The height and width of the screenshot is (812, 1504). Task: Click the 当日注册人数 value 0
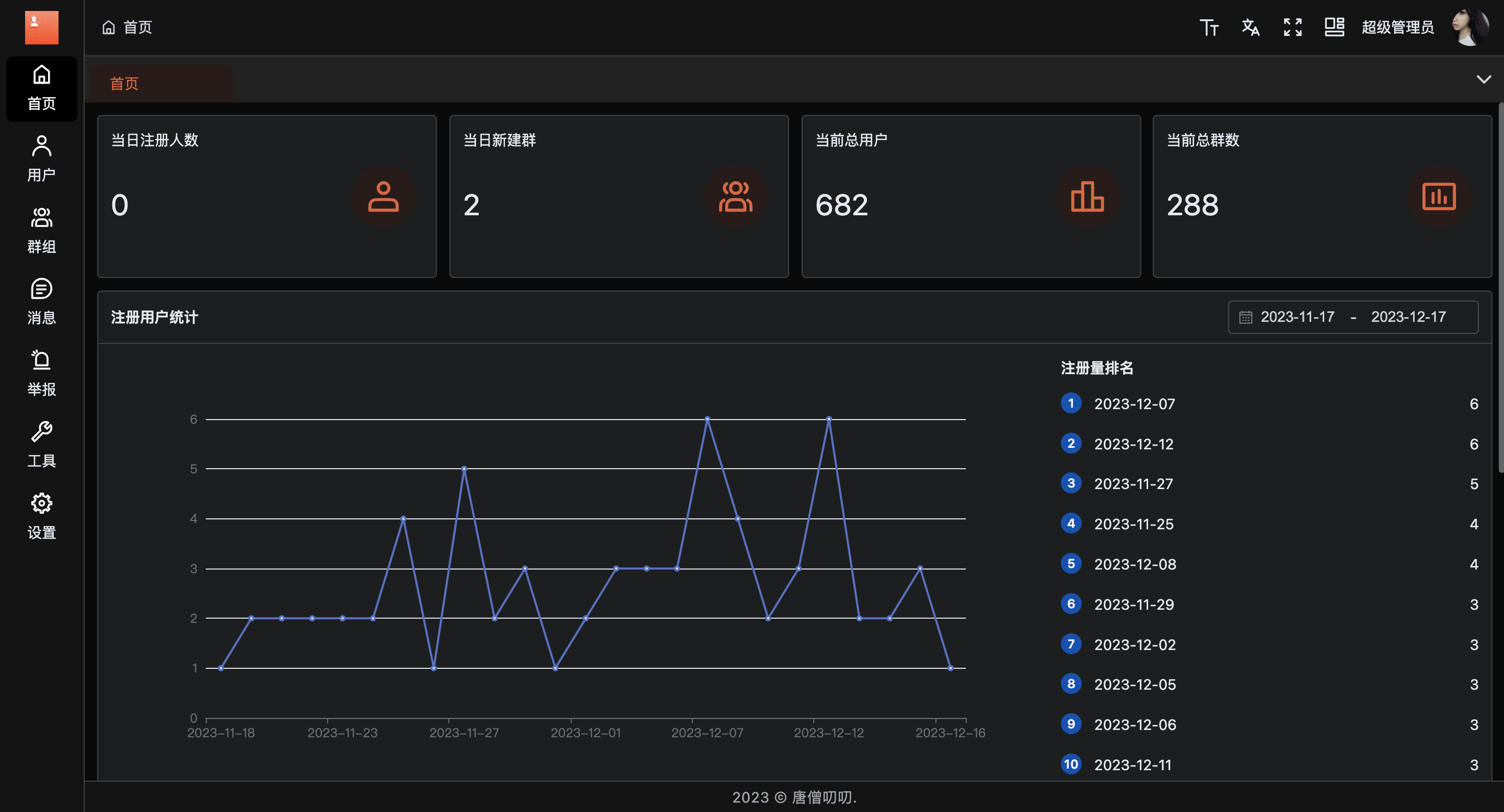coord(120,205)
